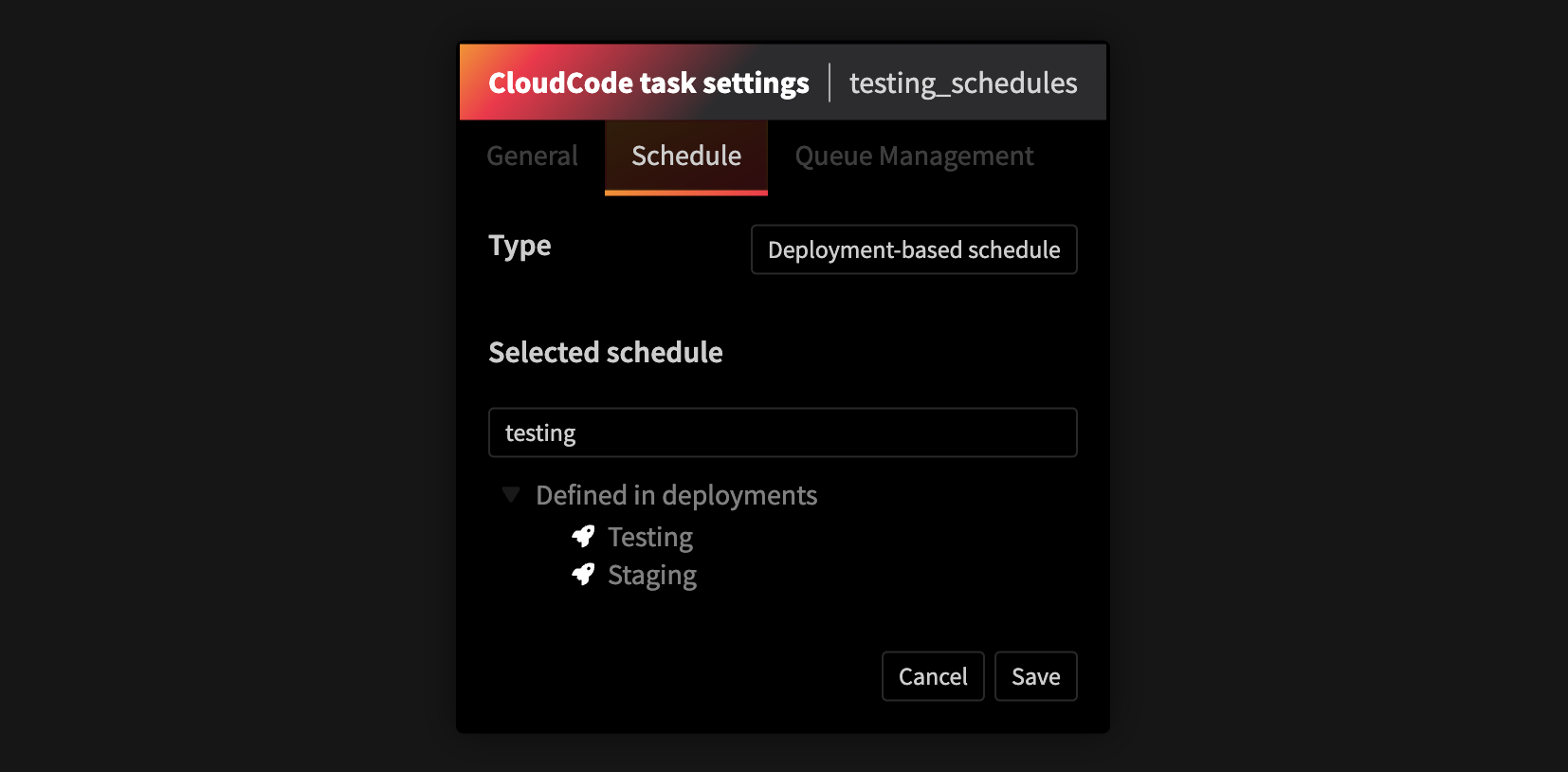
Task: Click the Selected schedule heading
Action: pyautogui.click(x=606, y=353)
